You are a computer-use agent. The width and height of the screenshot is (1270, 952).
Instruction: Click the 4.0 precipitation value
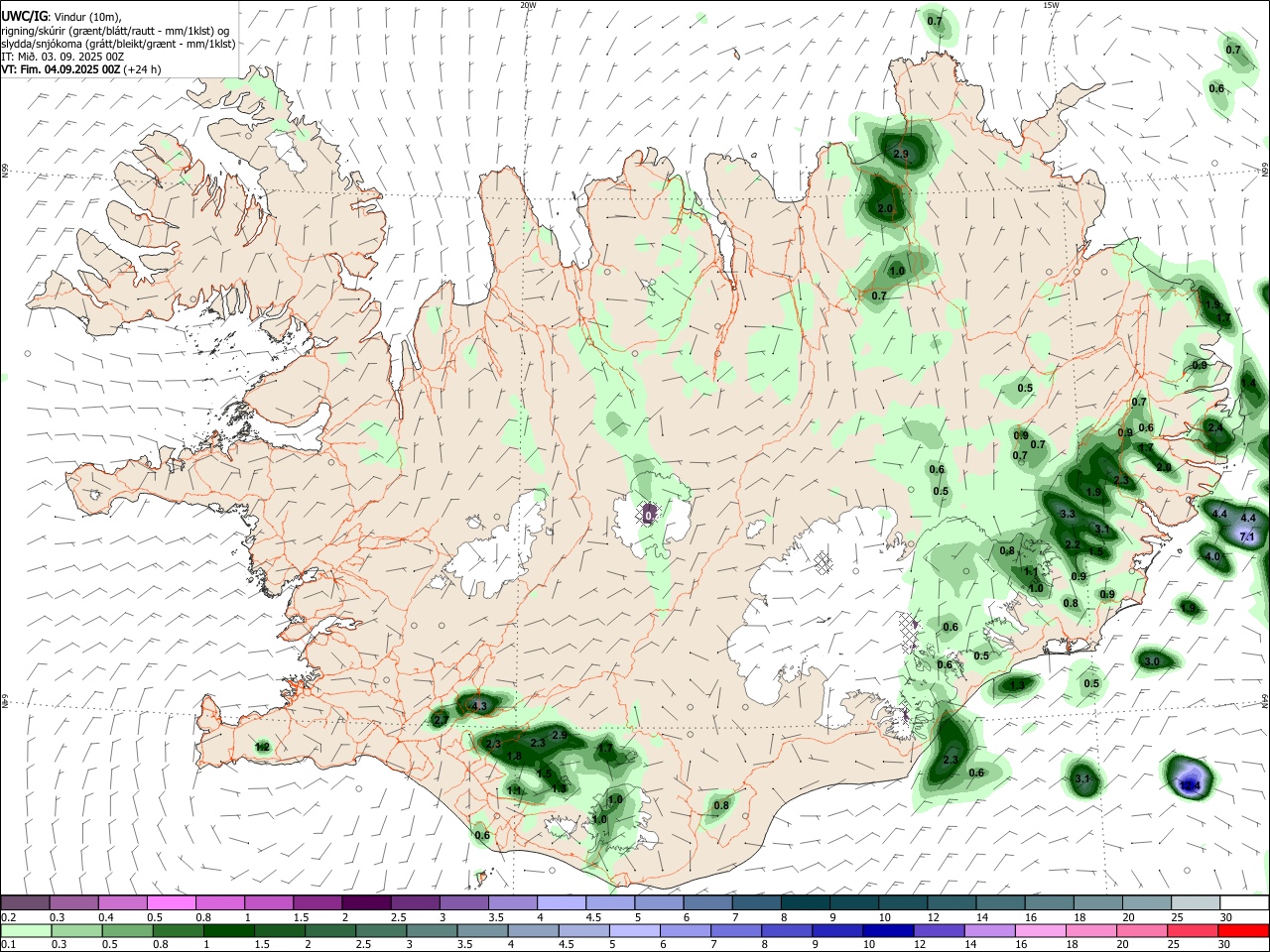tap(1212, 556)
